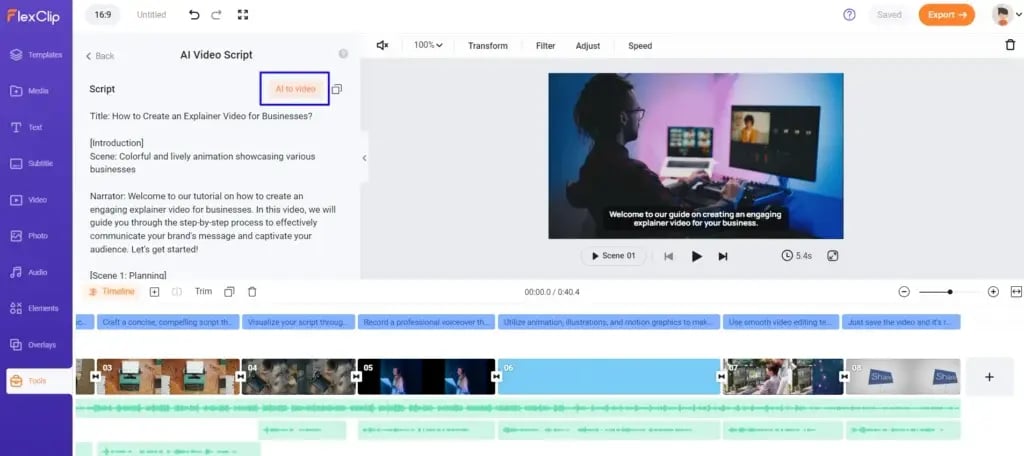Open help via question mark icon

(x=849, y=15)
